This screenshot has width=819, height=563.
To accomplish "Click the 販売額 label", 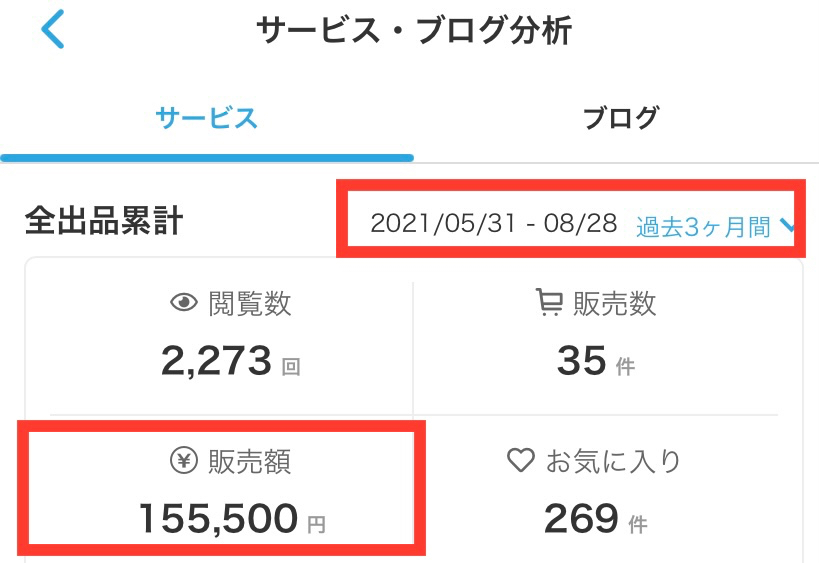I will (x=250, y=461).
